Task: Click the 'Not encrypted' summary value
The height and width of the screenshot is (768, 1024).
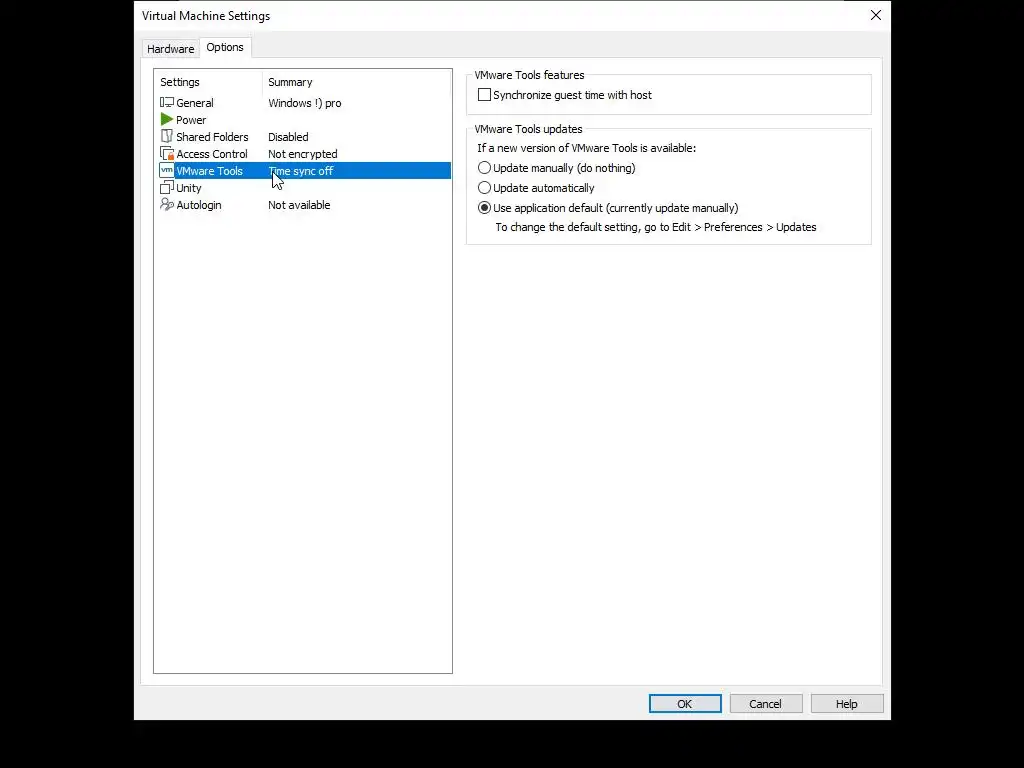Action: click(x=302, y=153)
